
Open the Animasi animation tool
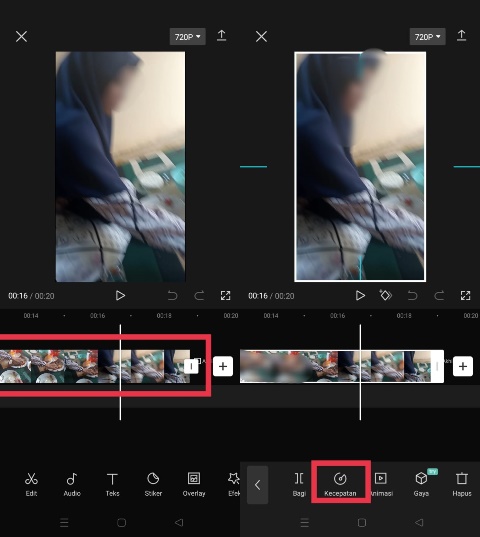tap(381, 484)
